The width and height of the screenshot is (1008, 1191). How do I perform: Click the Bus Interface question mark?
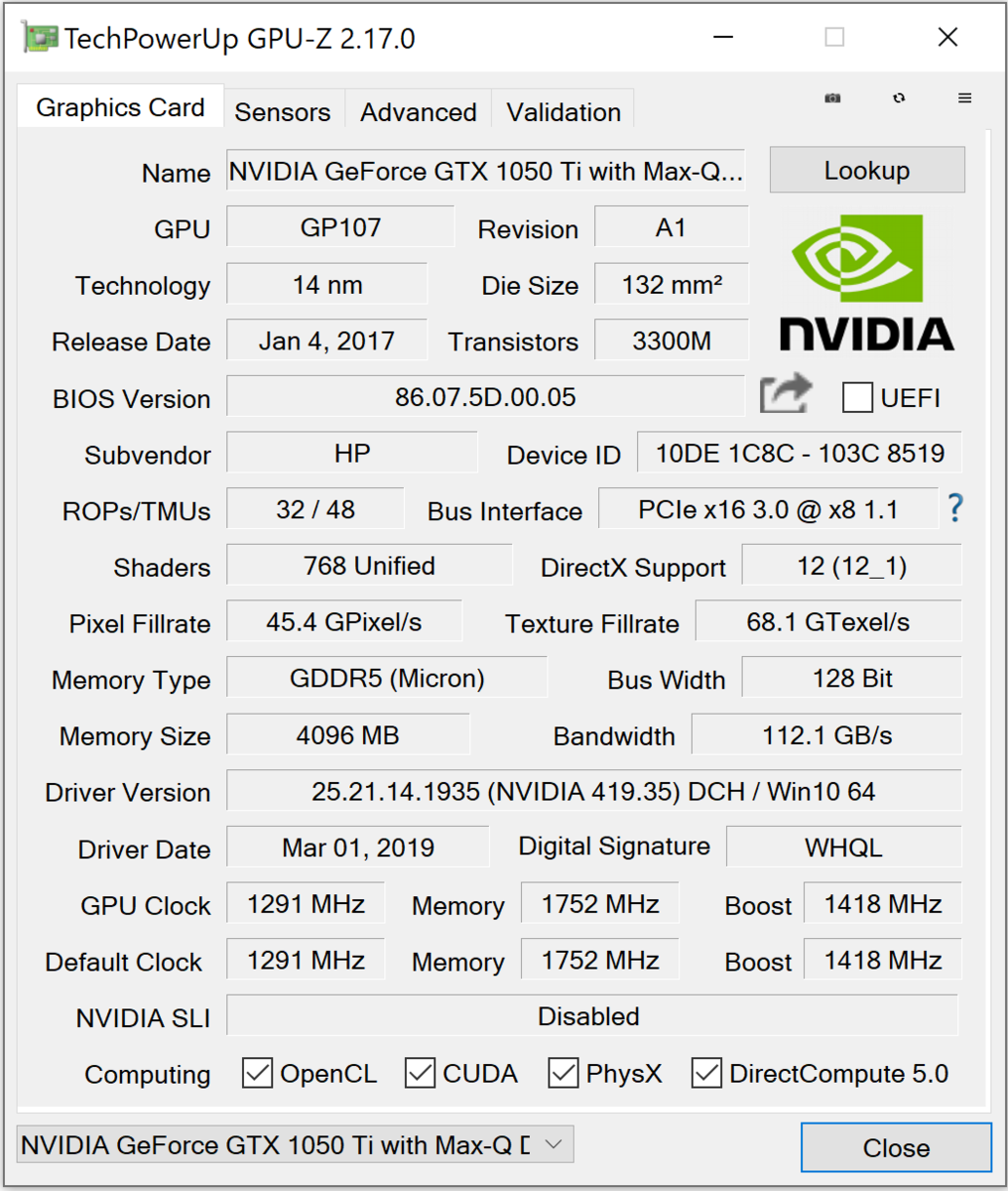tap(954, 508)
